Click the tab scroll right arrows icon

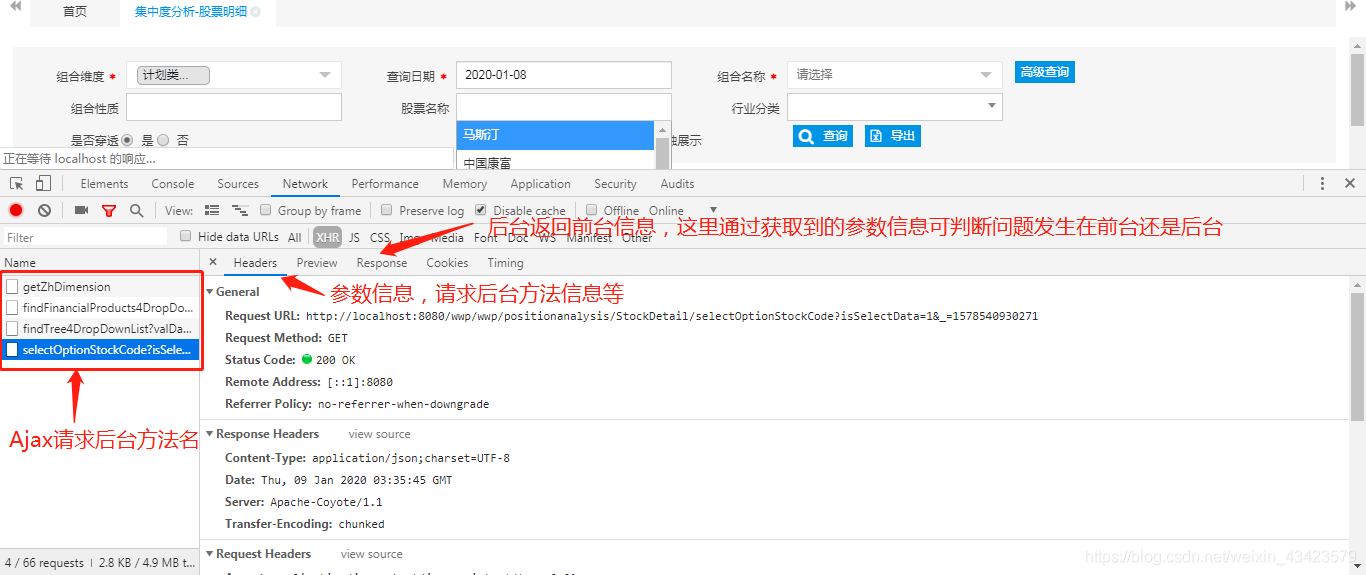[1352, 7]
